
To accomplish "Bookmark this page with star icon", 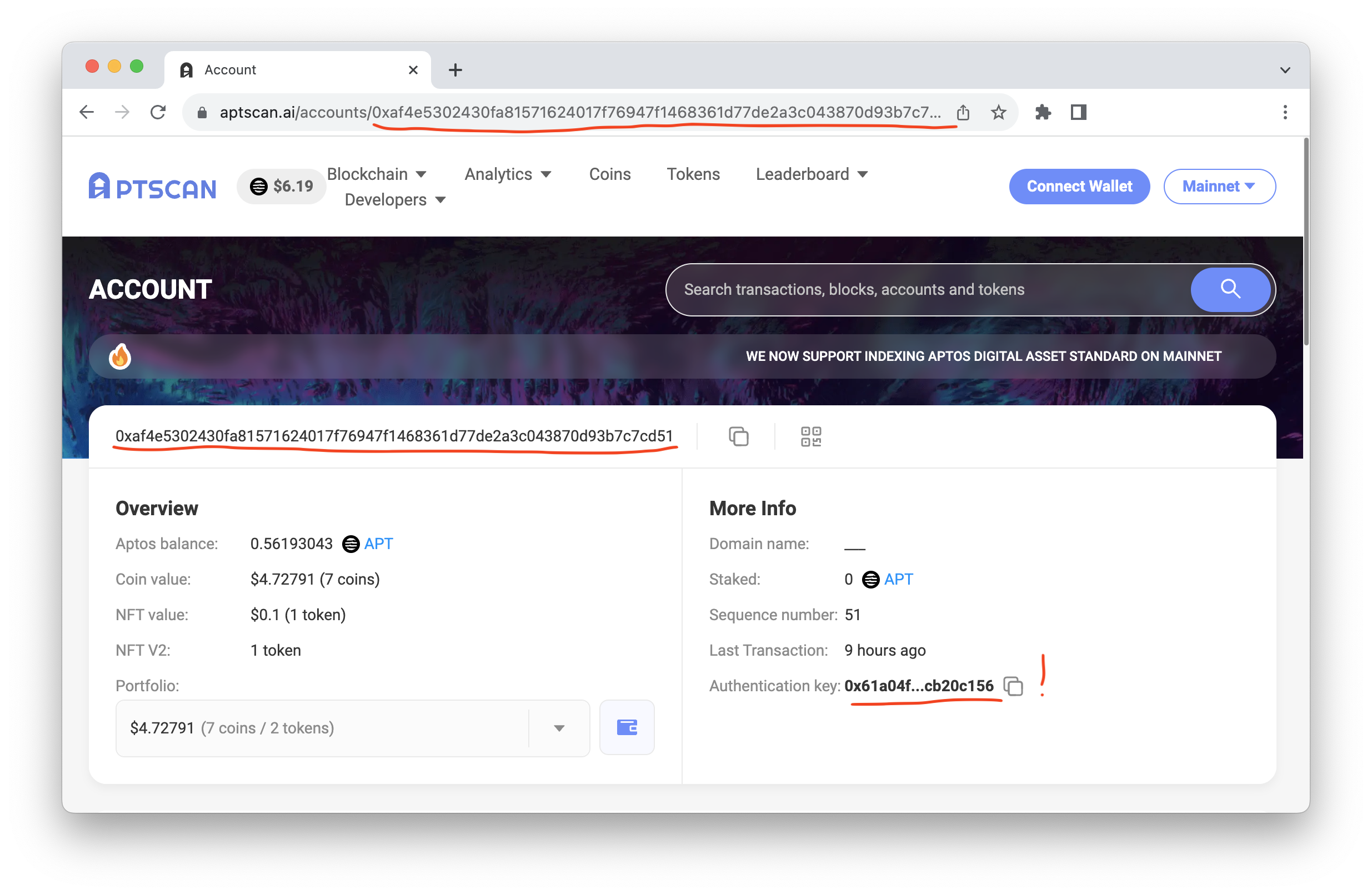I will coord(998,112).
